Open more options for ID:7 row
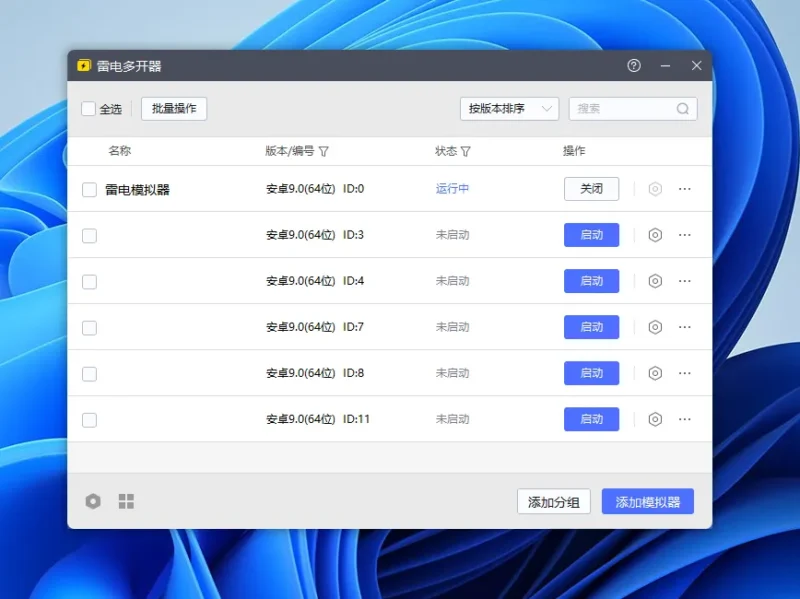The image size is (800, 599). click(x=685, y=327)
